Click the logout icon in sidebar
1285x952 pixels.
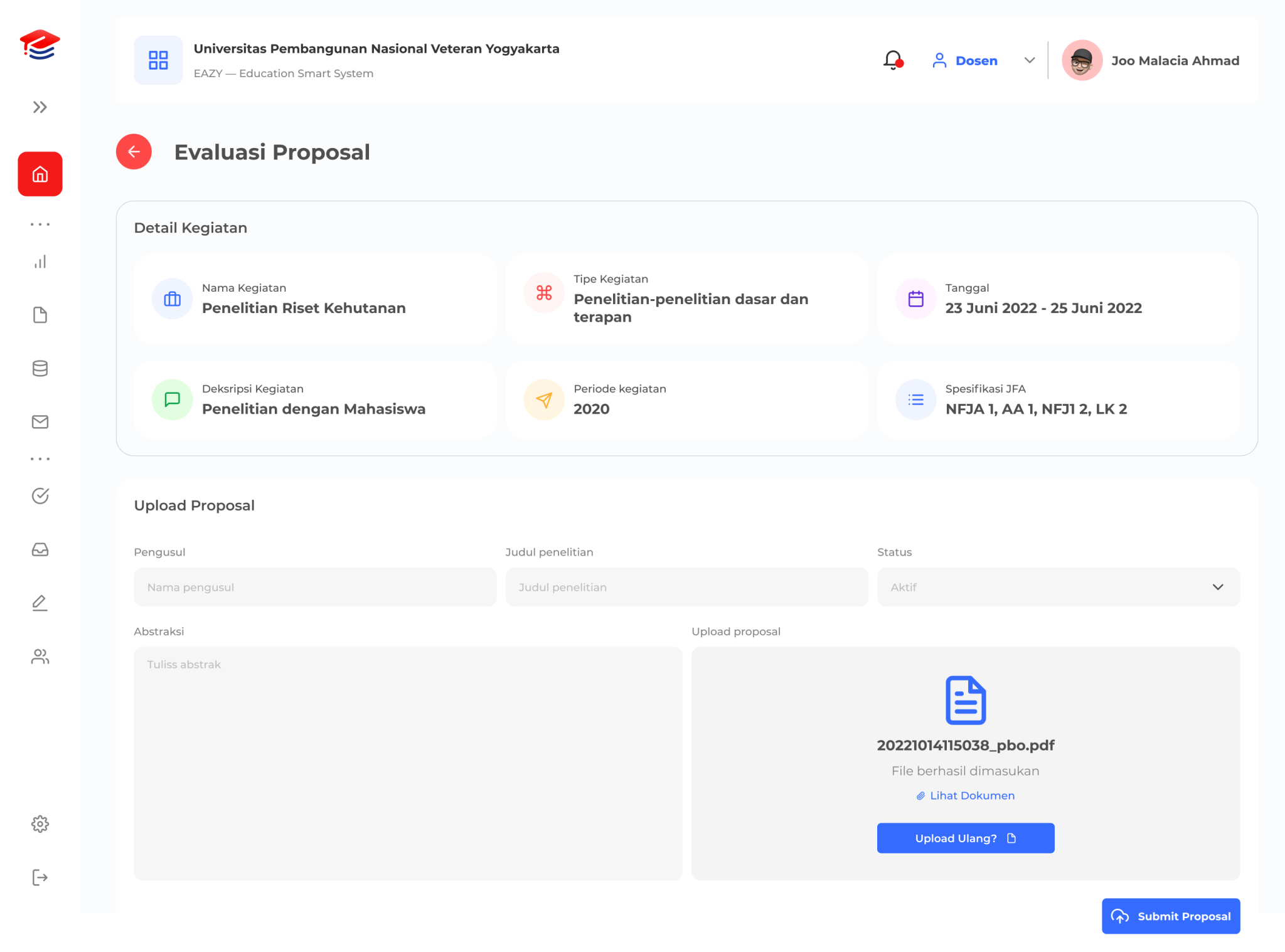[40, 877]
